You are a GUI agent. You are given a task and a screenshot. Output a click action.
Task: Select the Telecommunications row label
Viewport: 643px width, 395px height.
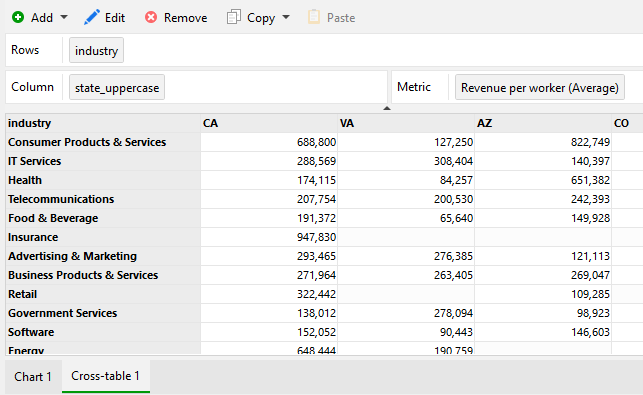click(103, 199)
